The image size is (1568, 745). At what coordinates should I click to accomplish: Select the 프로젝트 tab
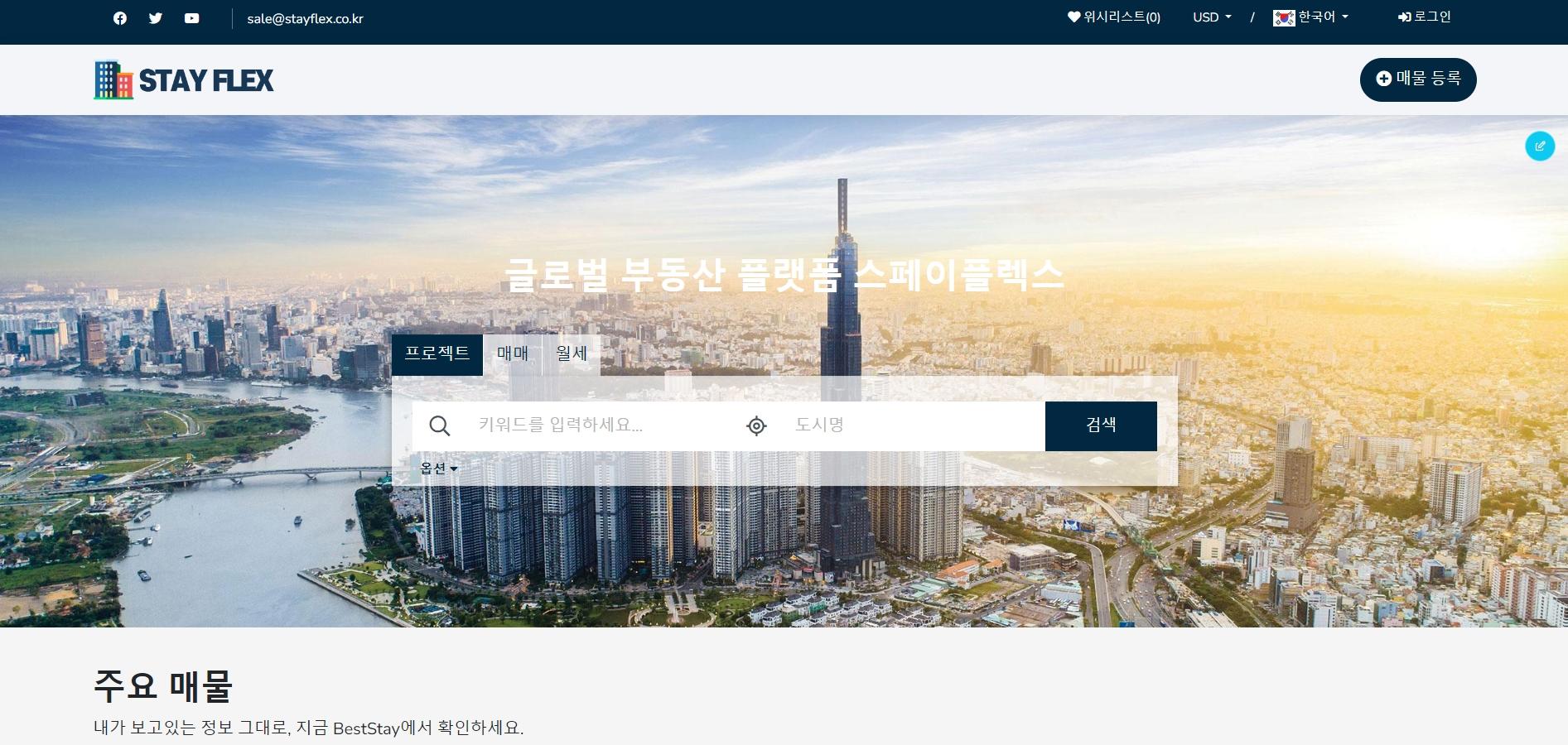pos(439,353)
